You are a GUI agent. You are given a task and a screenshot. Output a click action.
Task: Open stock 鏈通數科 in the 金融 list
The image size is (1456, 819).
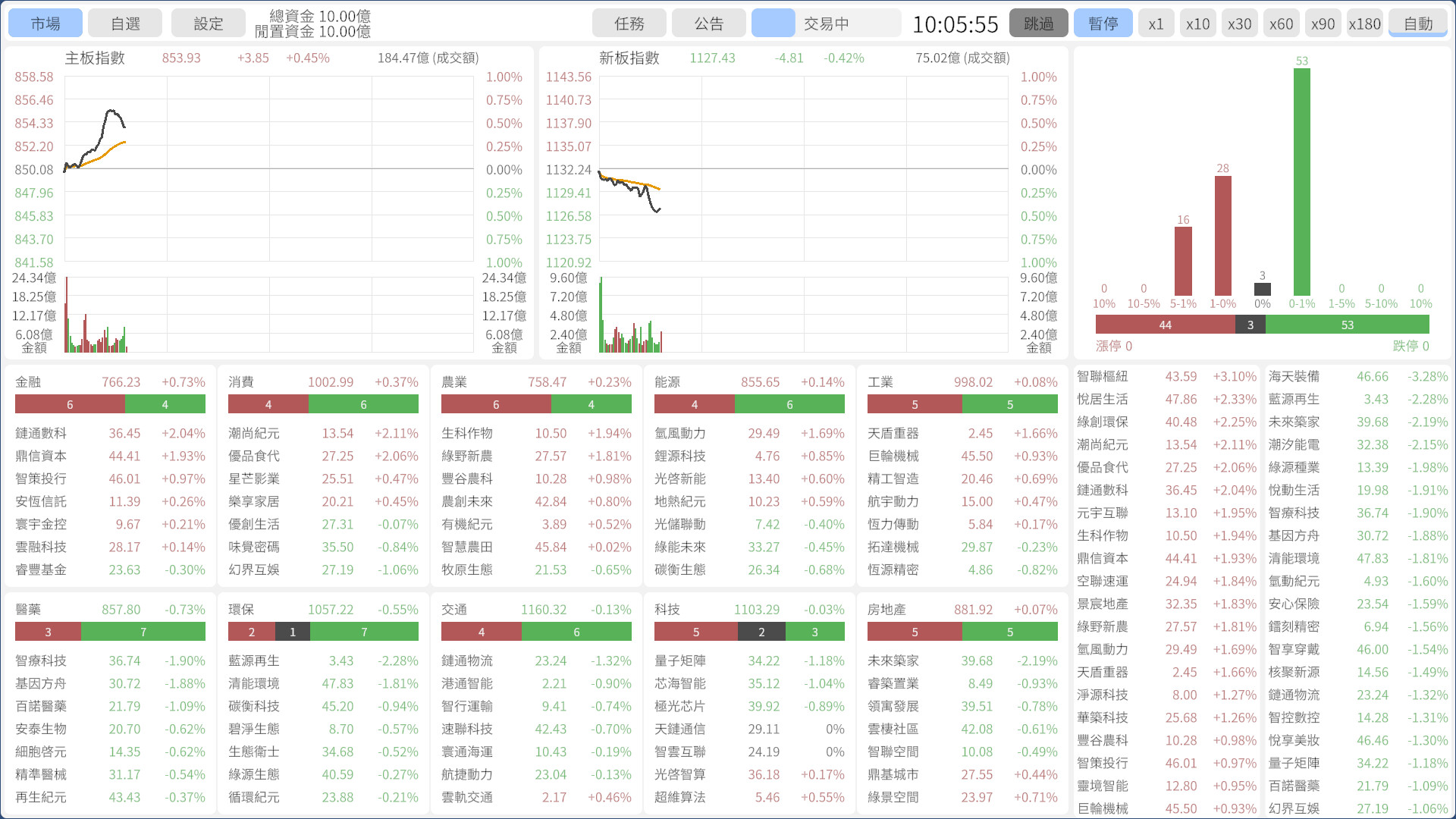click(41, 434)
